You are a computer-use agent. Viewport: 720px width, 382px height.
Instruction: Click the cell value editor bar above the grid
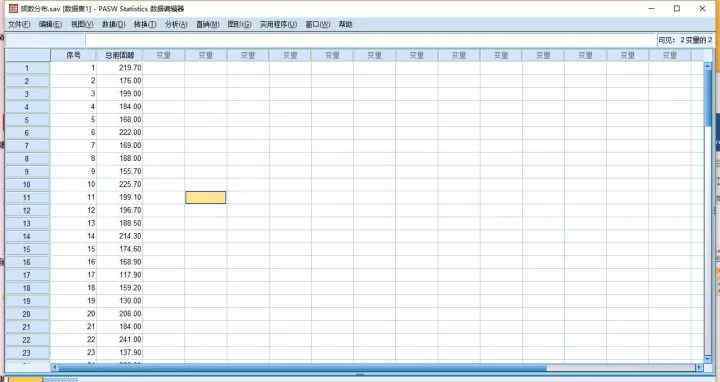pyautogui.click(x=370, y=40)
